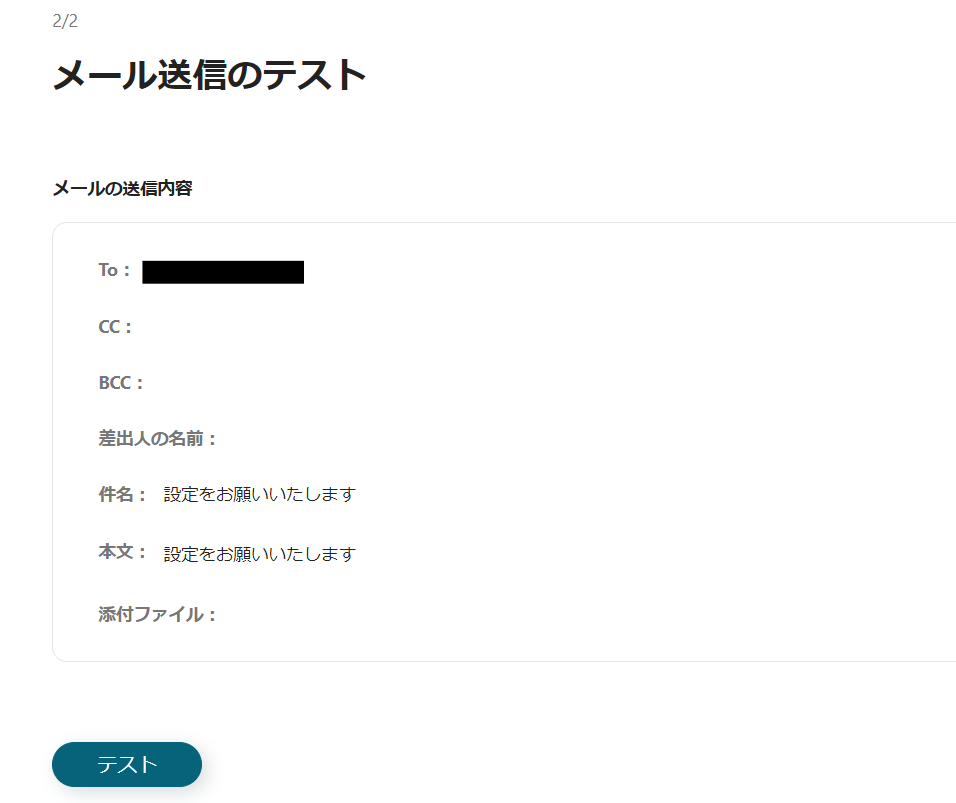The image size is (956, 803).
Task: Click the 本文 label
Action: click(x=122, y=552)
